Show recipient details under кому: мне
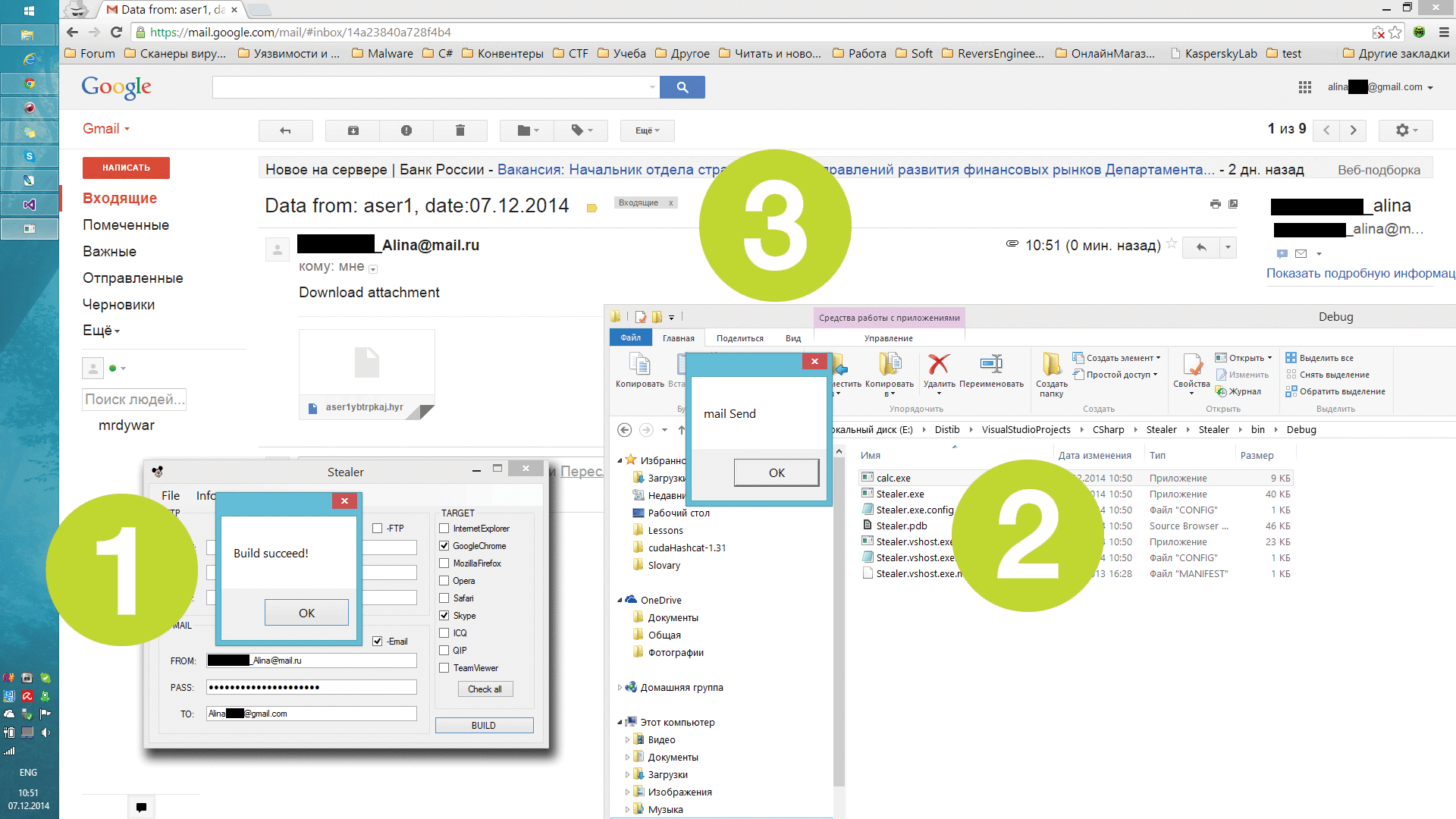The width and height of the screenshot is (1456, 819). point(373,268)
